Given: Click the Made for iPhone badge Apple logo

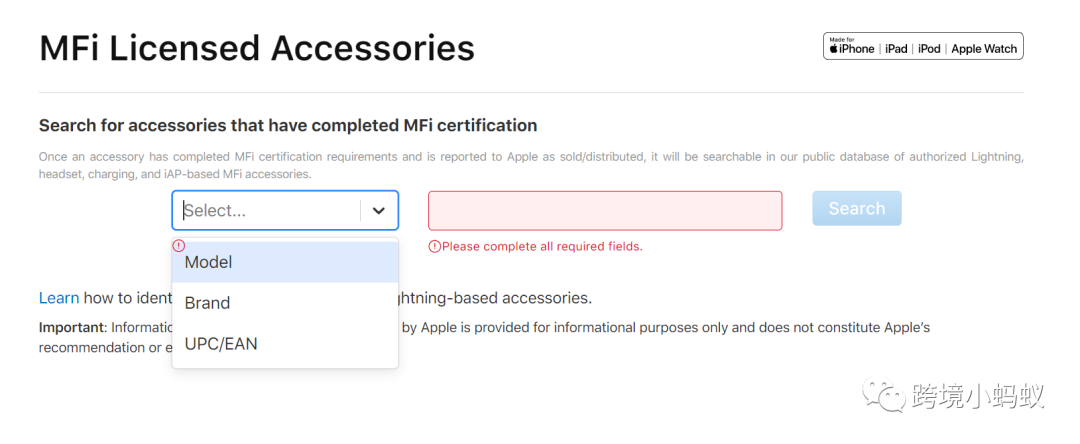Looking at the screenshot, I should tap(832, 48).
